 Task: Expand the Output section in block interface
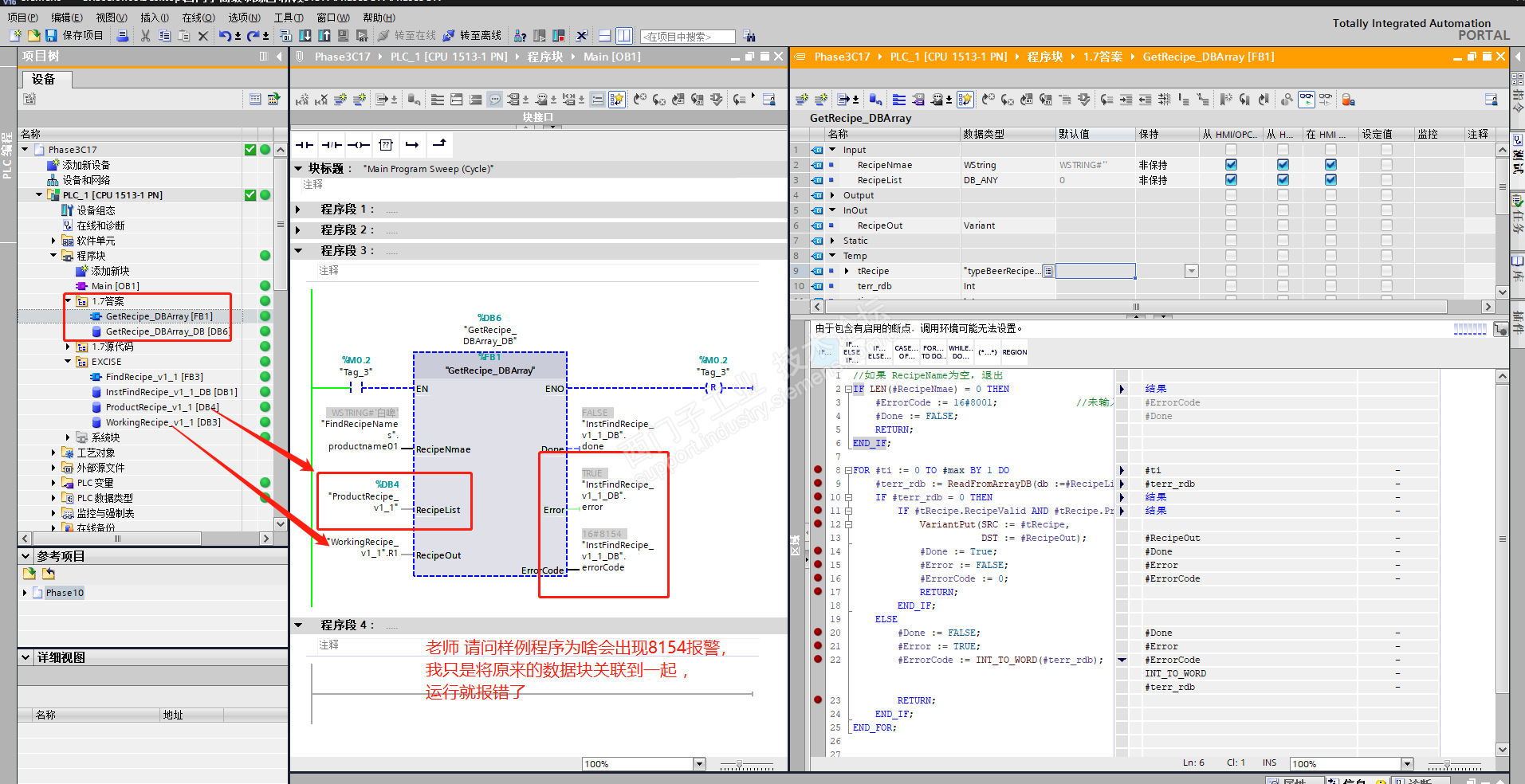(833, 195)
